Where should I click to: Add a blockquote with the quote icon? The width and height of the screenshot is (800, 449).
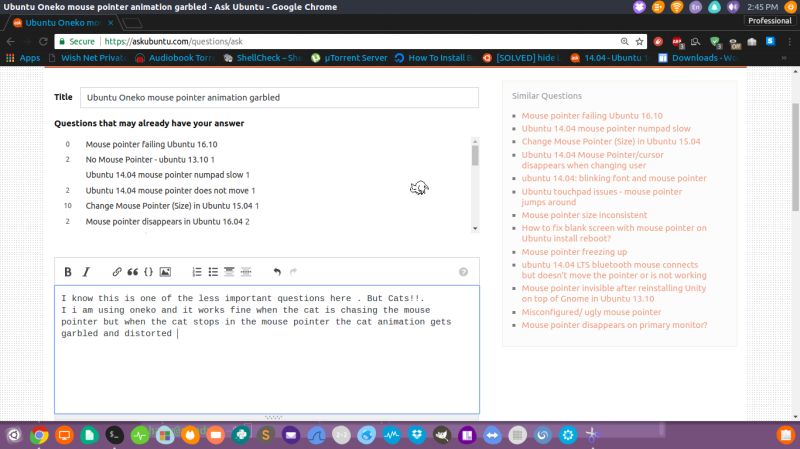(x=133, y=272)
